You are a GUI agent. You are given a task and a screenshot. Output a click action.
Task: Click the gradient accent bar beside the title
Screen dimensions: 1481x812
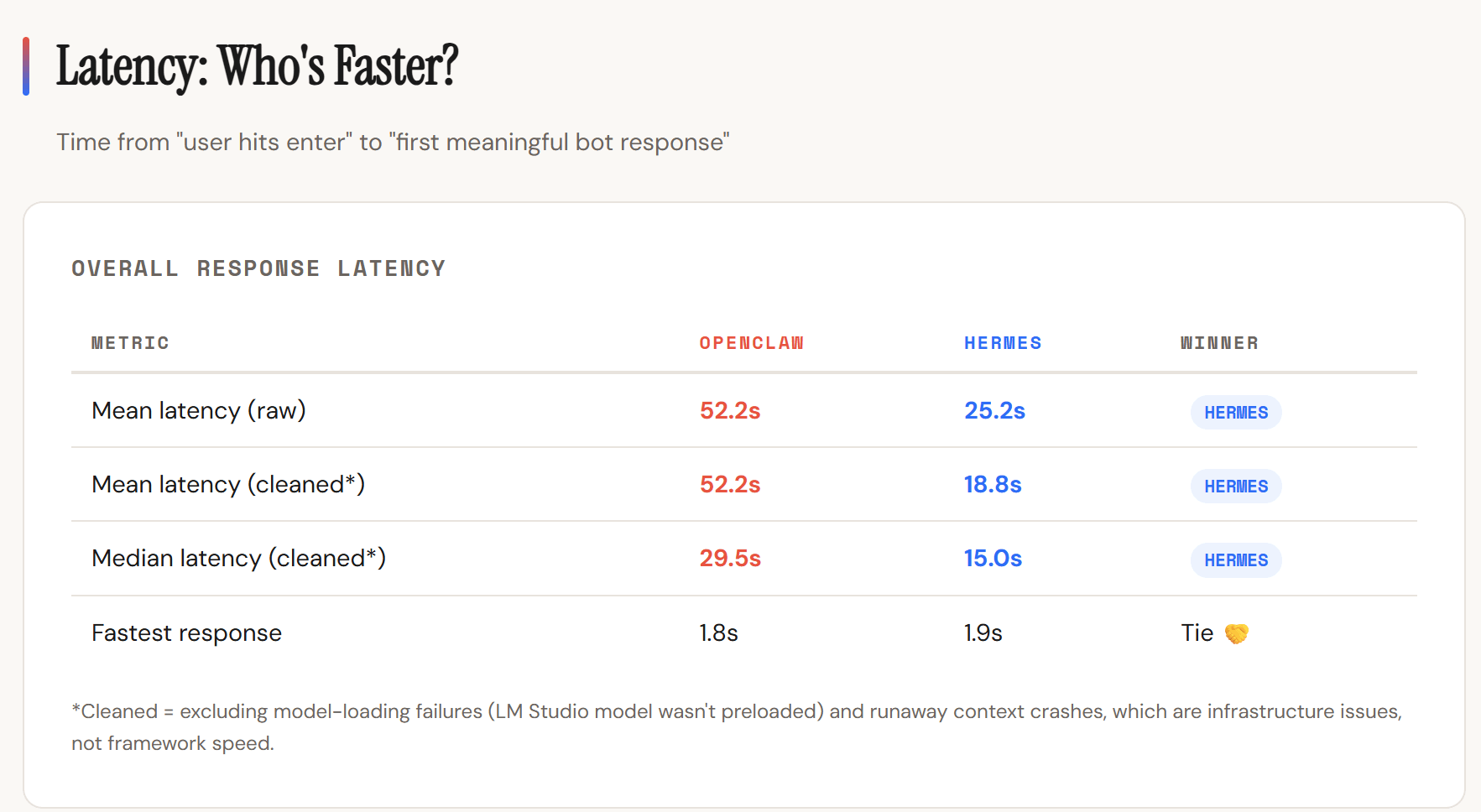(x=26, y=66)
